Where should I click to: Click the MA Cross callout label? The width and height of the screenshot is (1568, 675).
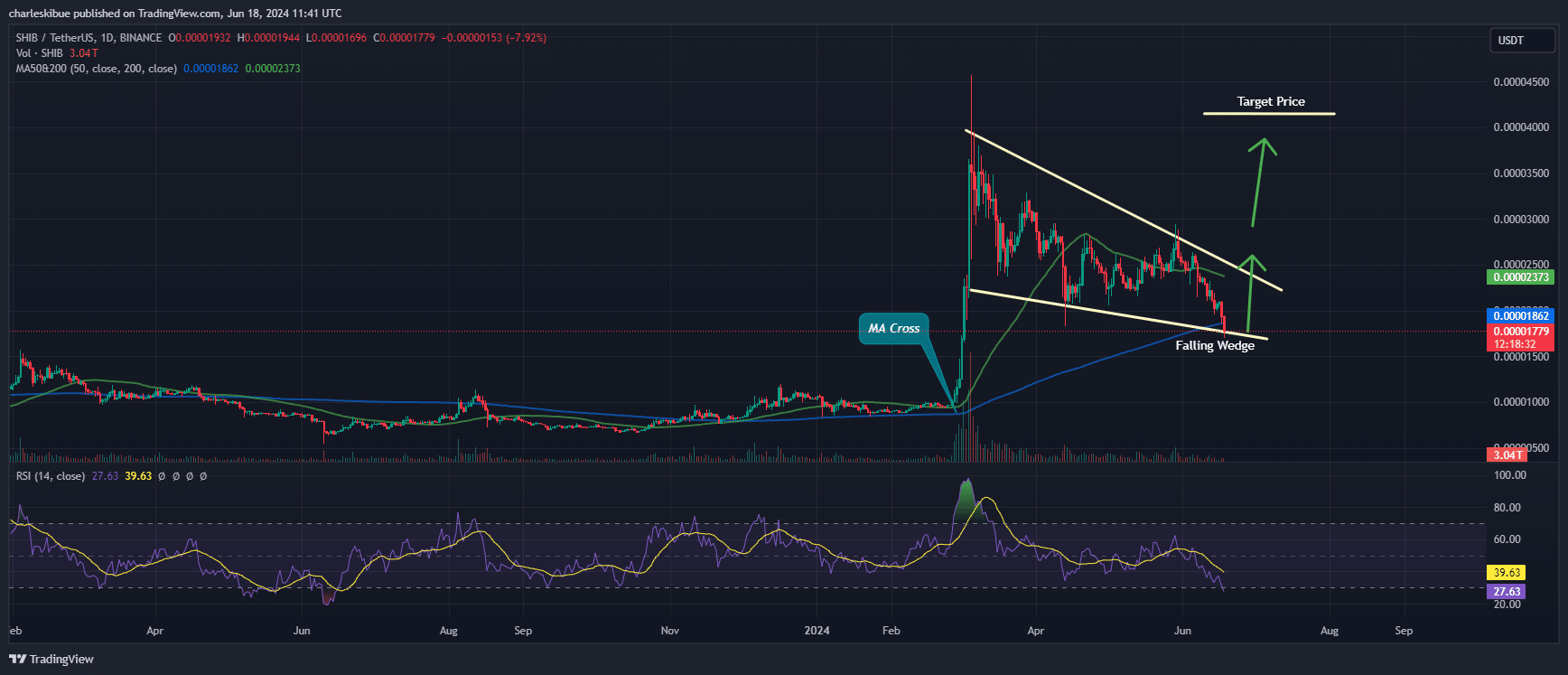[x=893, y=328]
